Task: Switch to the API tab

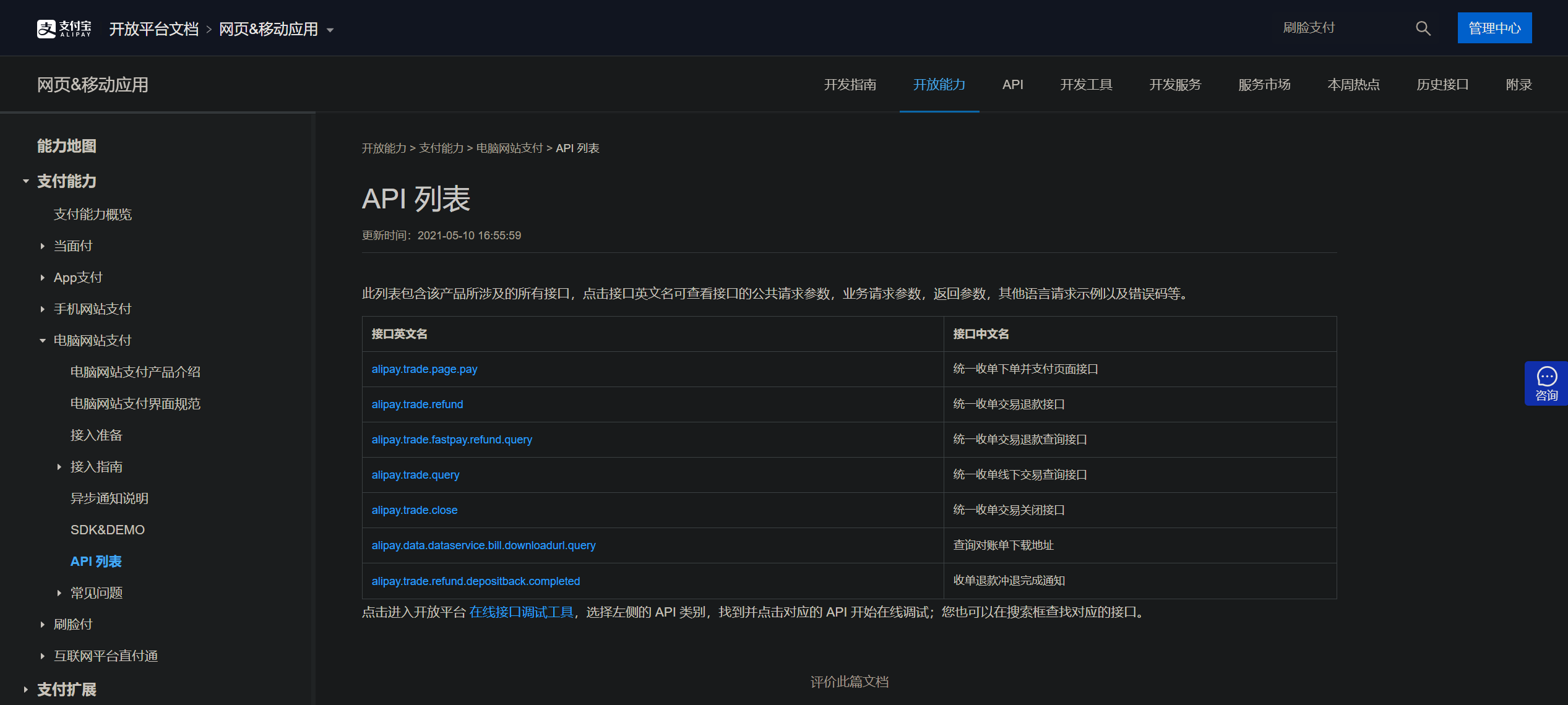Action: [1012, 84]
